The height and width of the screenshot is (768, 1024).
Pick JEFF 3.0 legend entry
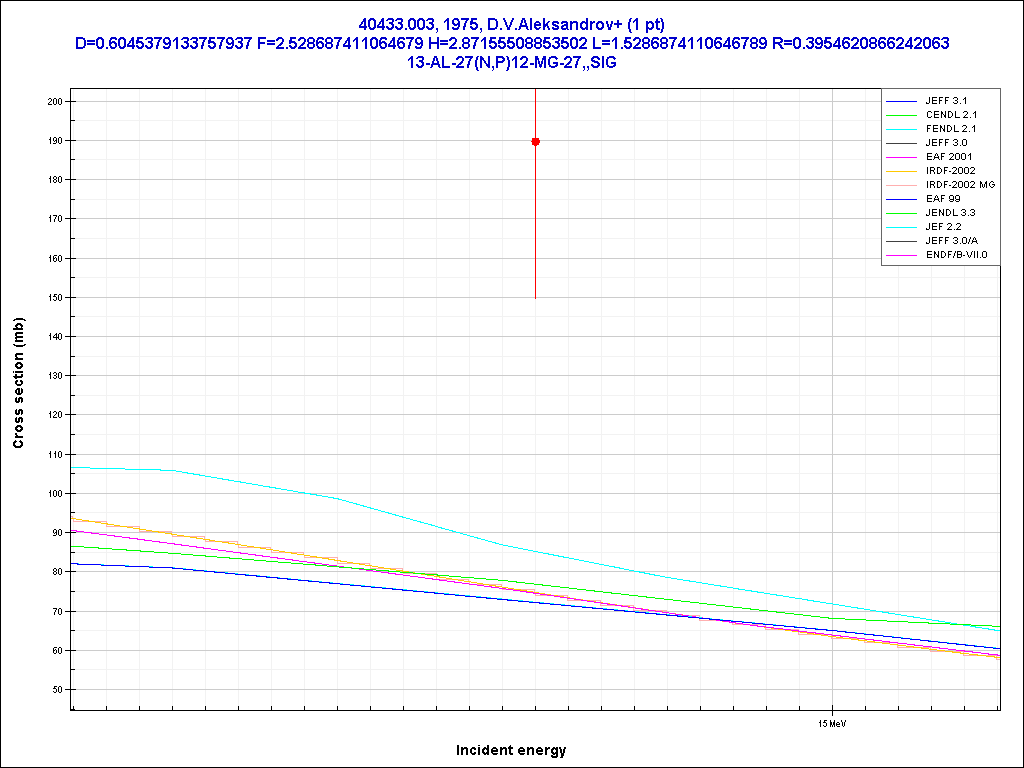tap(945, 143)
